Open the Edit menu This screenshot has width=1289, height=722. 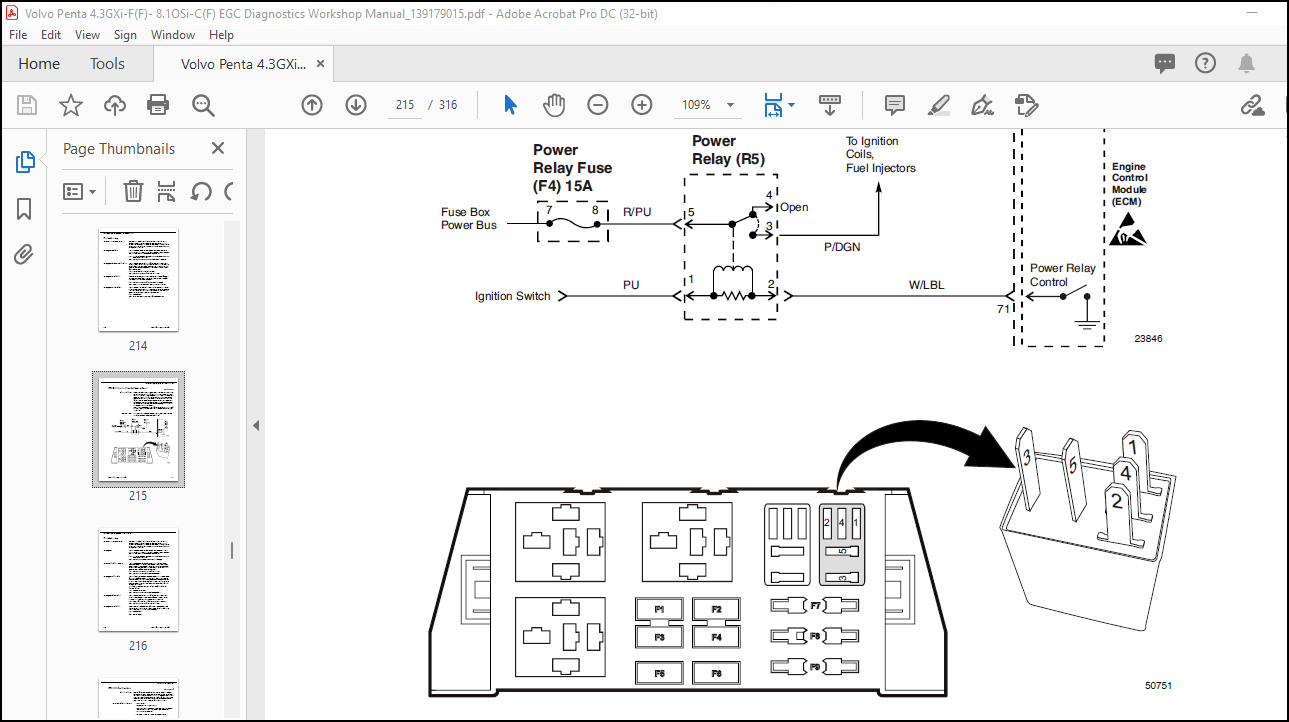pos(51,34)
